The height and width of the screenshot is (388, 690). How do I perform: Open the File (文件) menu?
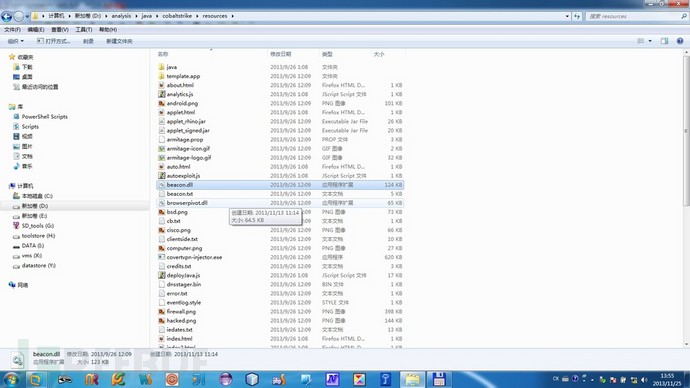click(12, 29)
